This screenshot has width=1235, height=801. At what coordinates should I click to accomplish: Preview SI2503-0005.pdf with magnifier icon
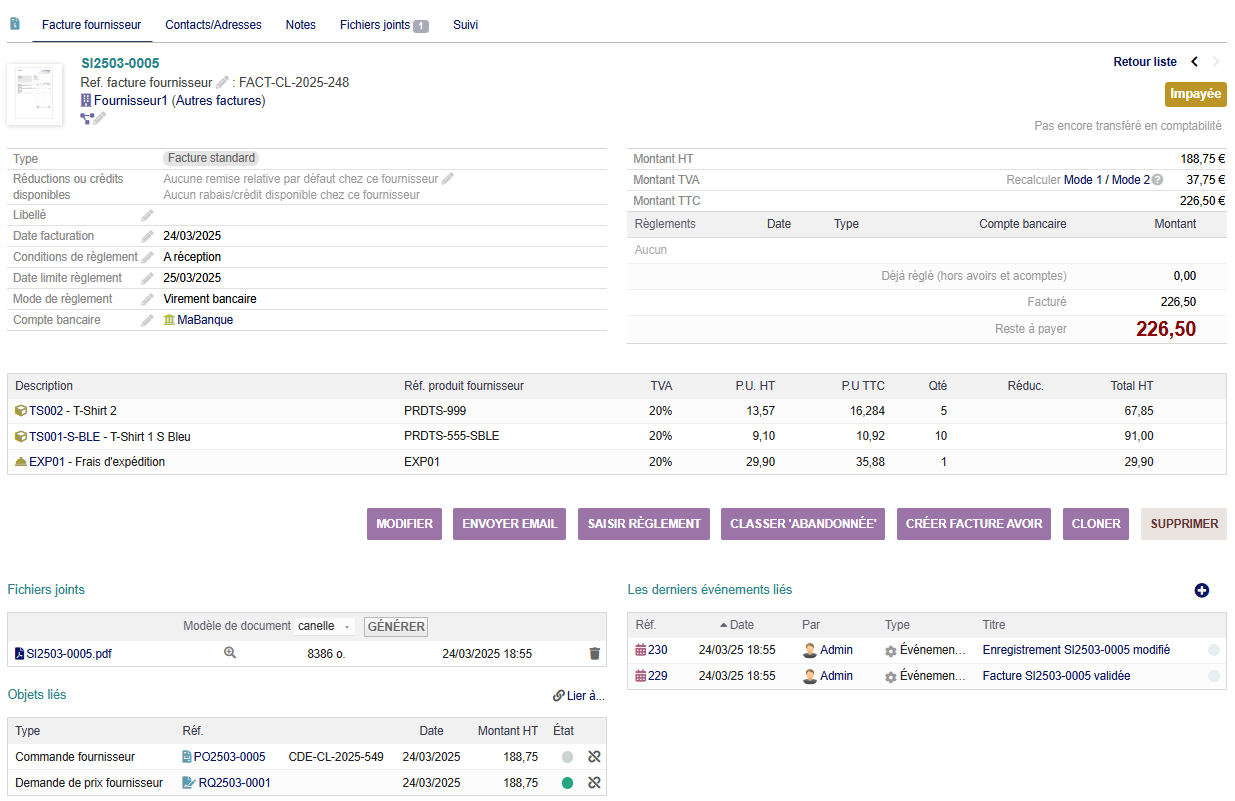(230, 654)
